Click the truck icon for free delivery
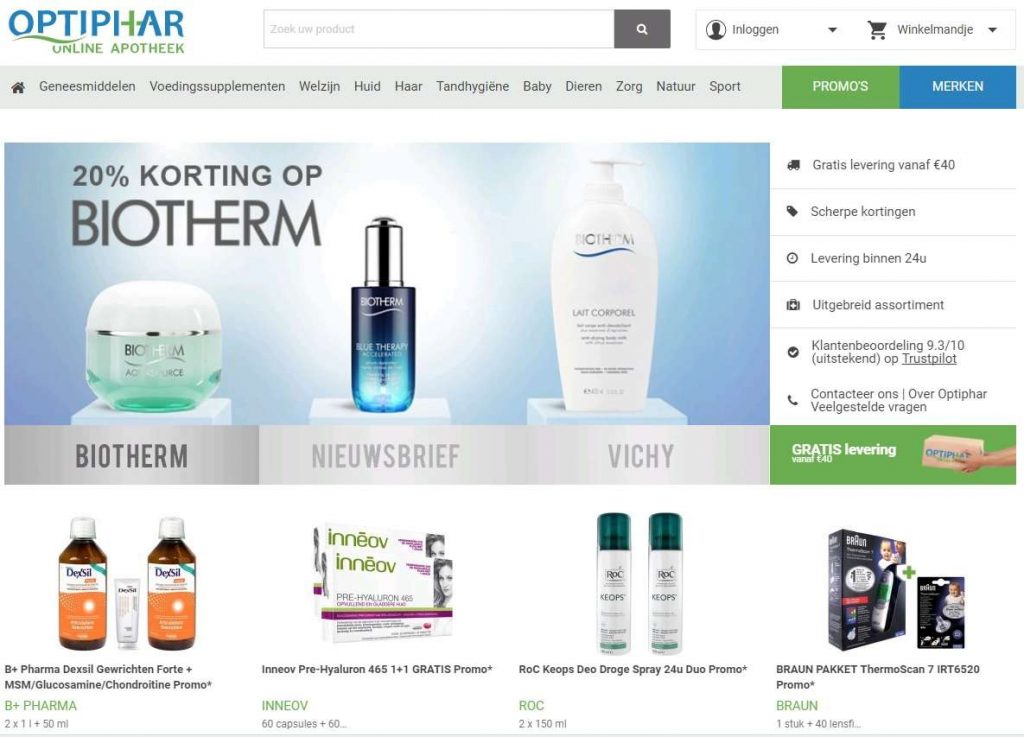 coord(793,165)
